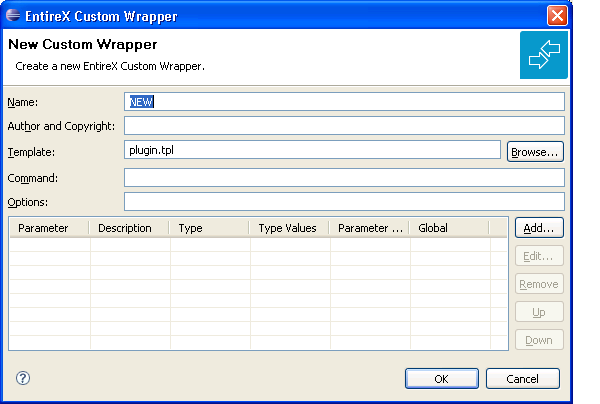The height and width of the screenshot is (404, 600).
Task: Click the disabled Edit... button
Action: pos(539,256)
